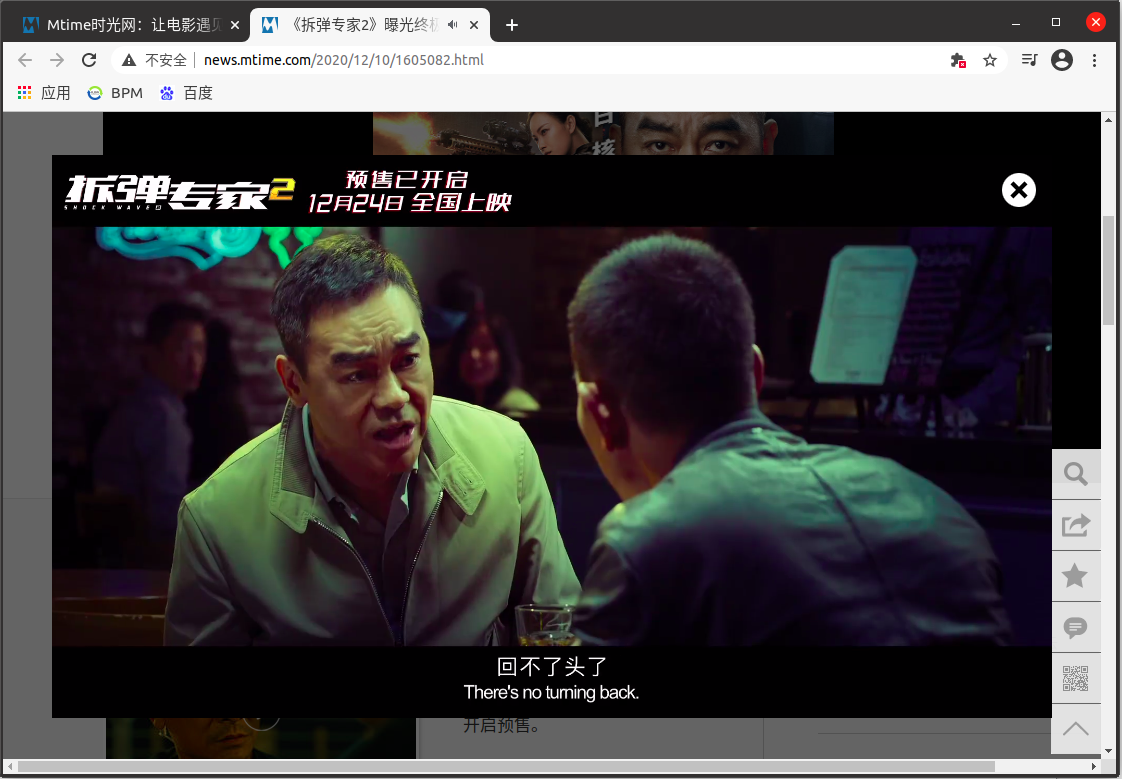
Task: Show the QR code sidebar icon
Action: coord(1075,678)
